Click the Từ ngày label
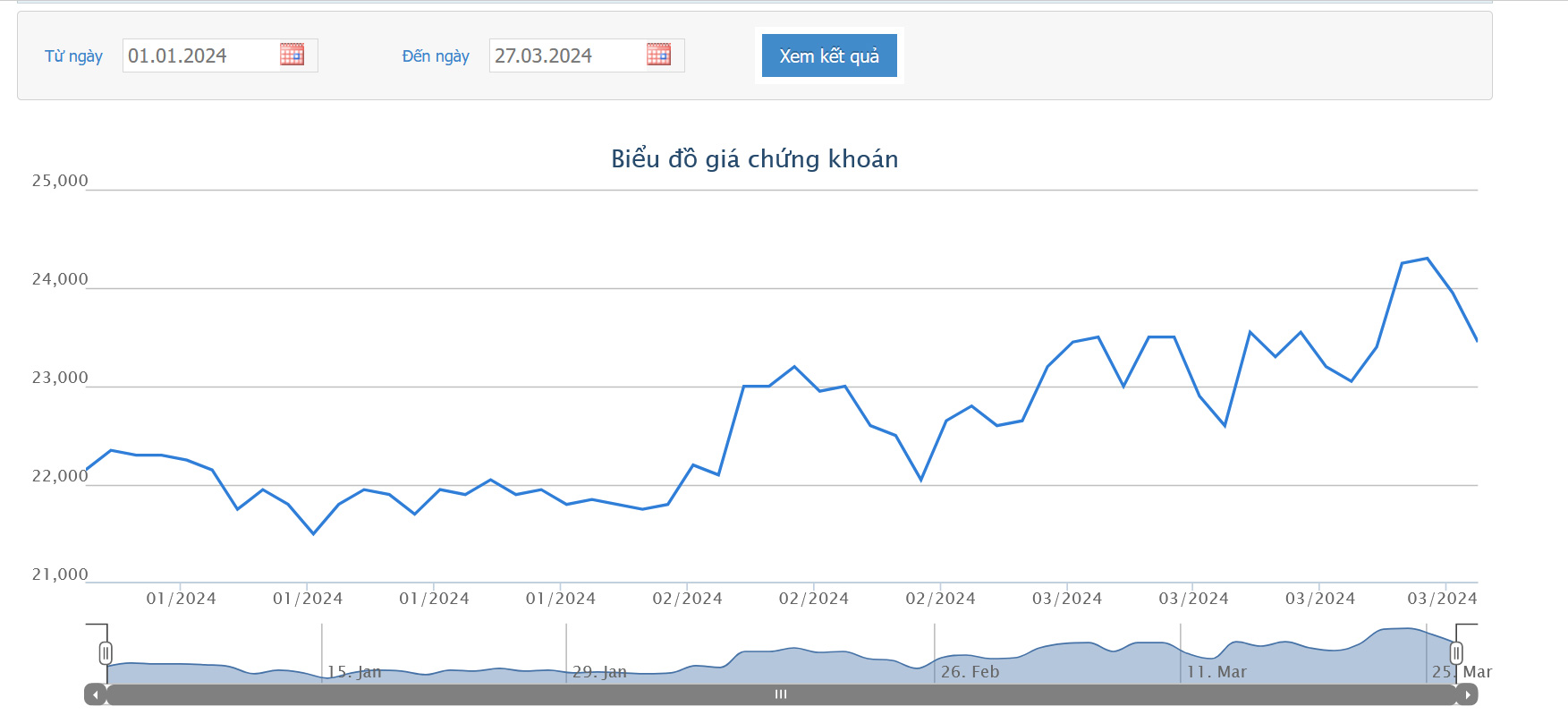The height and width of the screenshot is (715, 1568). click(x=73, y=55)
